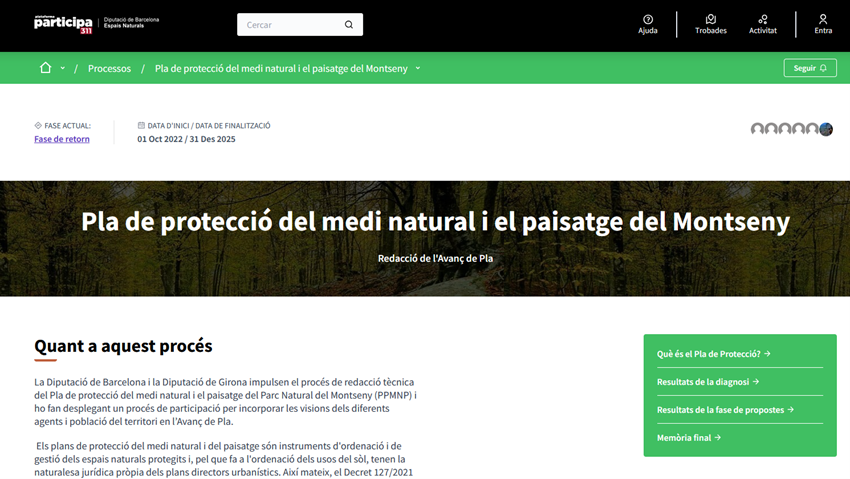
Task: Open the Fase de retorn link
Action: coord(62,139)
